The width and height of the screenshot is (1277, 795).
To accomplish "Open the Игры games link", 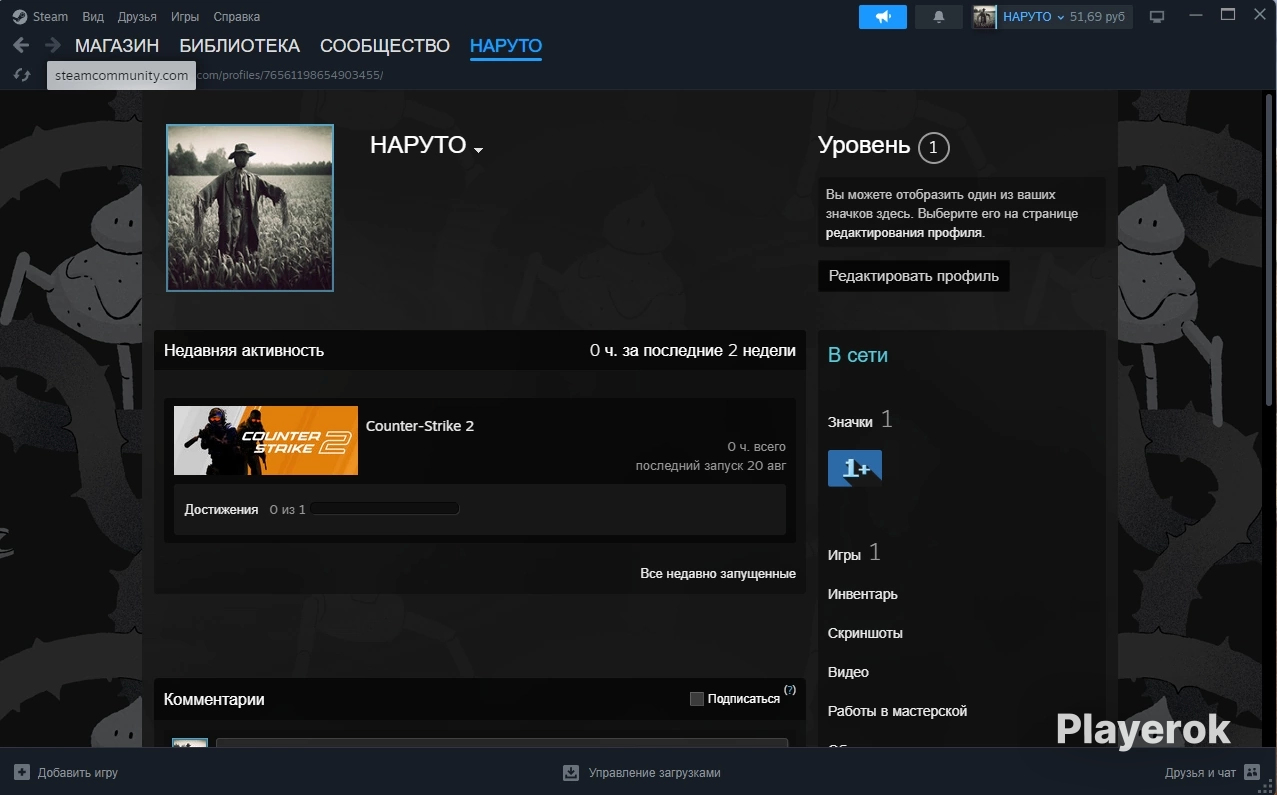I will [x=844, y=555].
